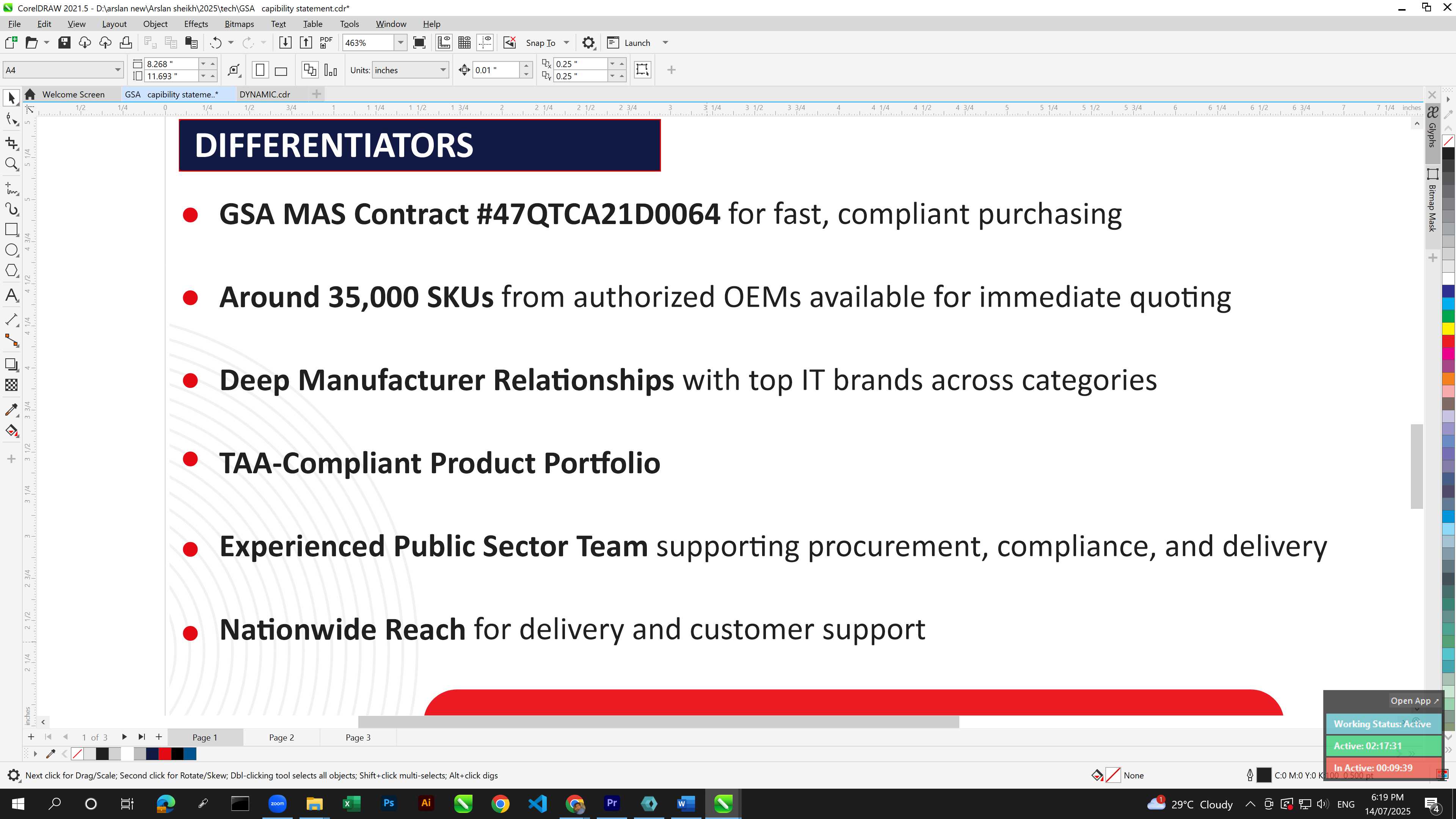Select the Pick tool
This screenshot has height=819, width=1456.
[x=11, y=98]
